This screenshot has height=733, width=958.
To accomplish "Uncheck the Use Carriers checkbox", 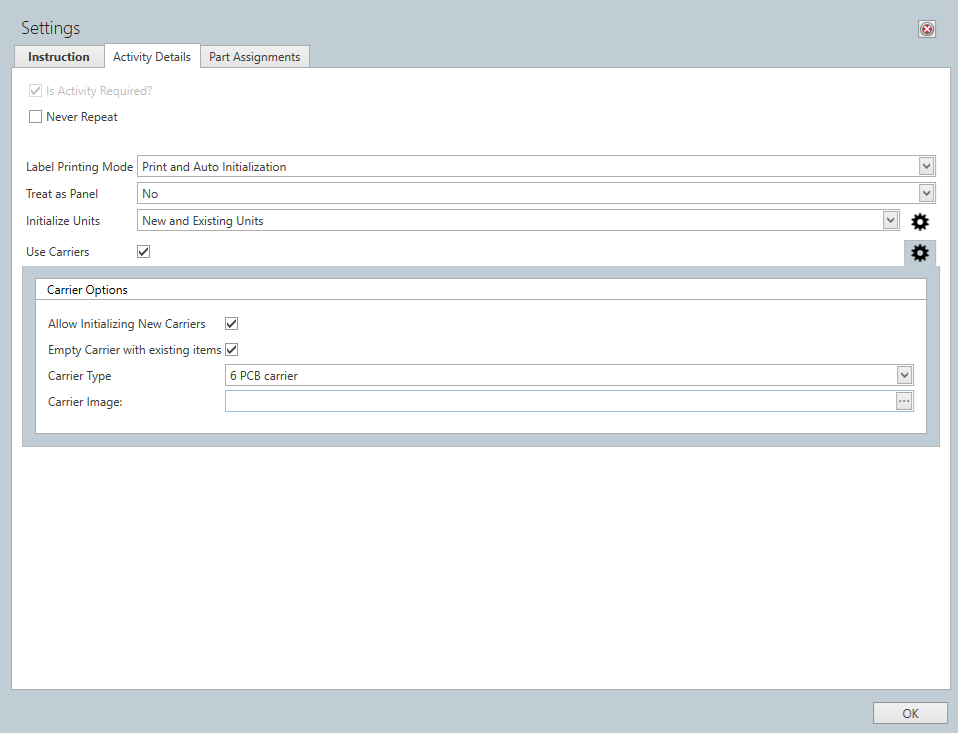I will click(143, 251).
